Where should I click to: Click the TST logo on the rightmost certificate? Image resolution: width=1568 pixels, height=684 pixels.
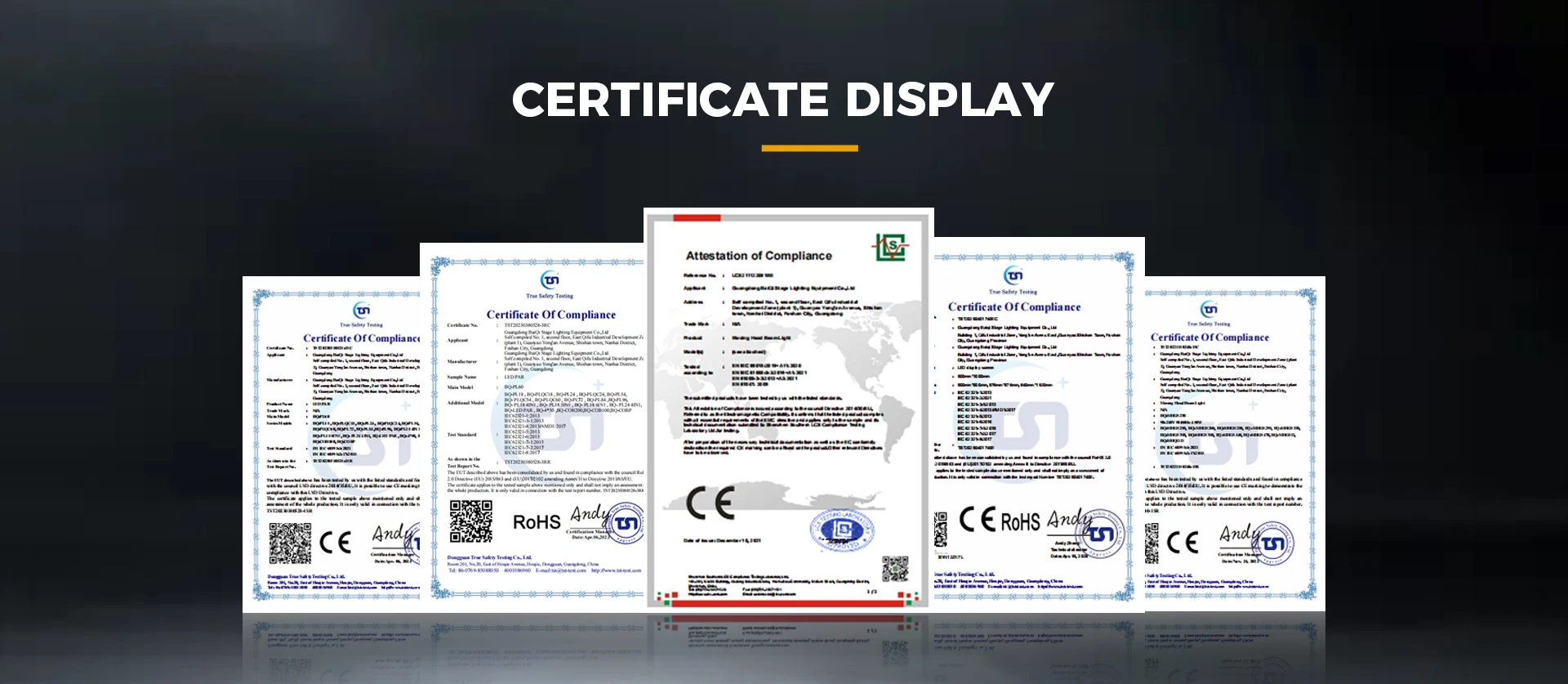[x=1209, y=309]
